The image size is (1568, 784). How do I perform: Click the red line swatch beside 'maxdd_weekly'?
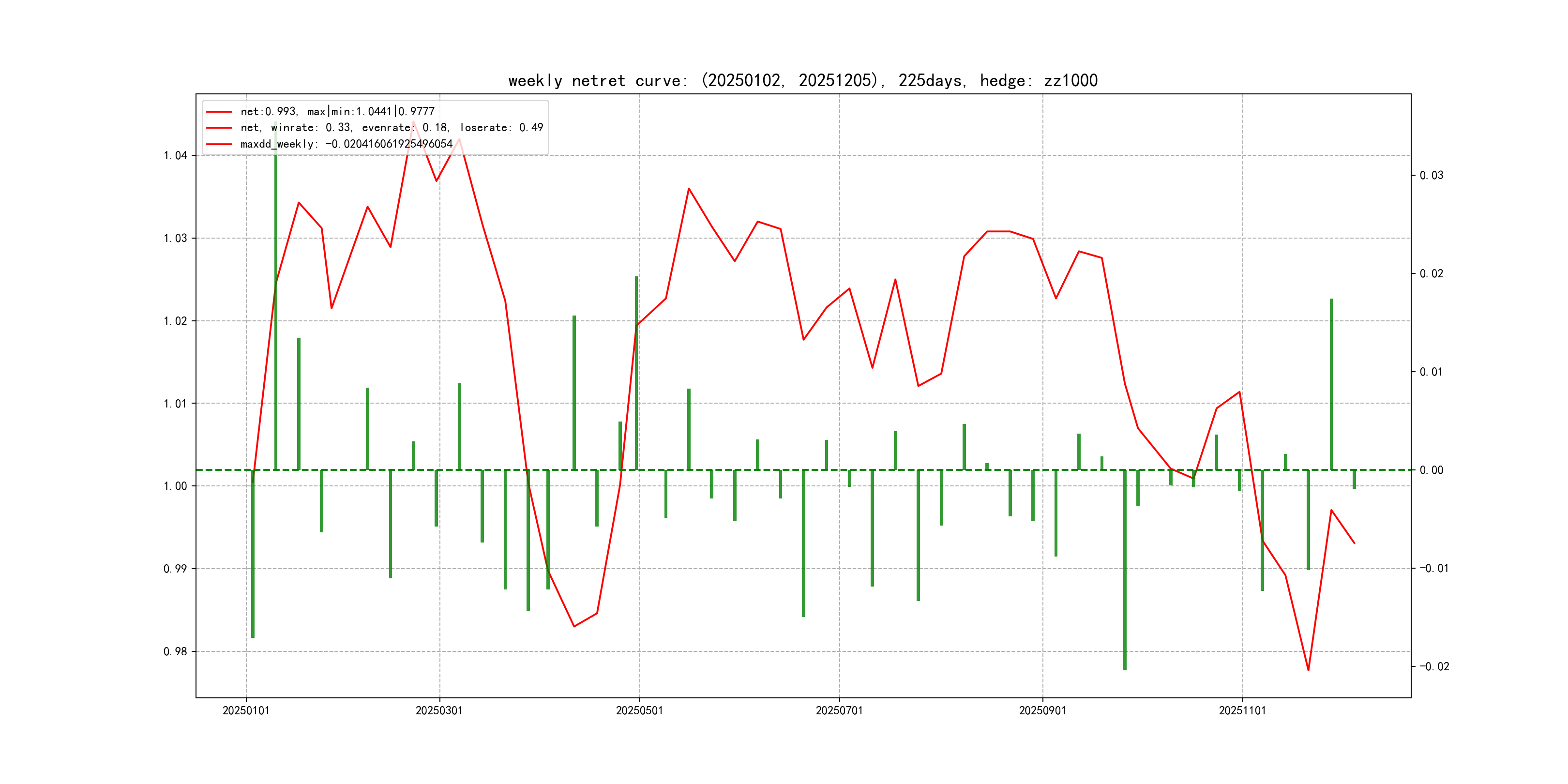tap(219, 144)
